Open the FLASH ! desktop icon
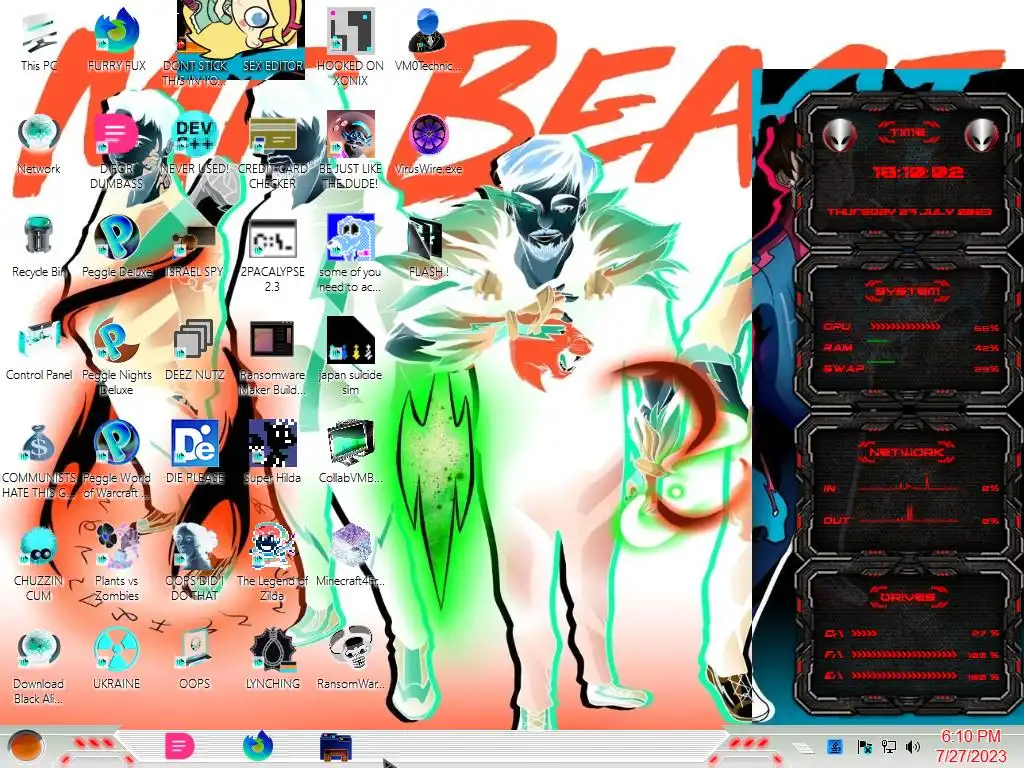 pos(428,247)
